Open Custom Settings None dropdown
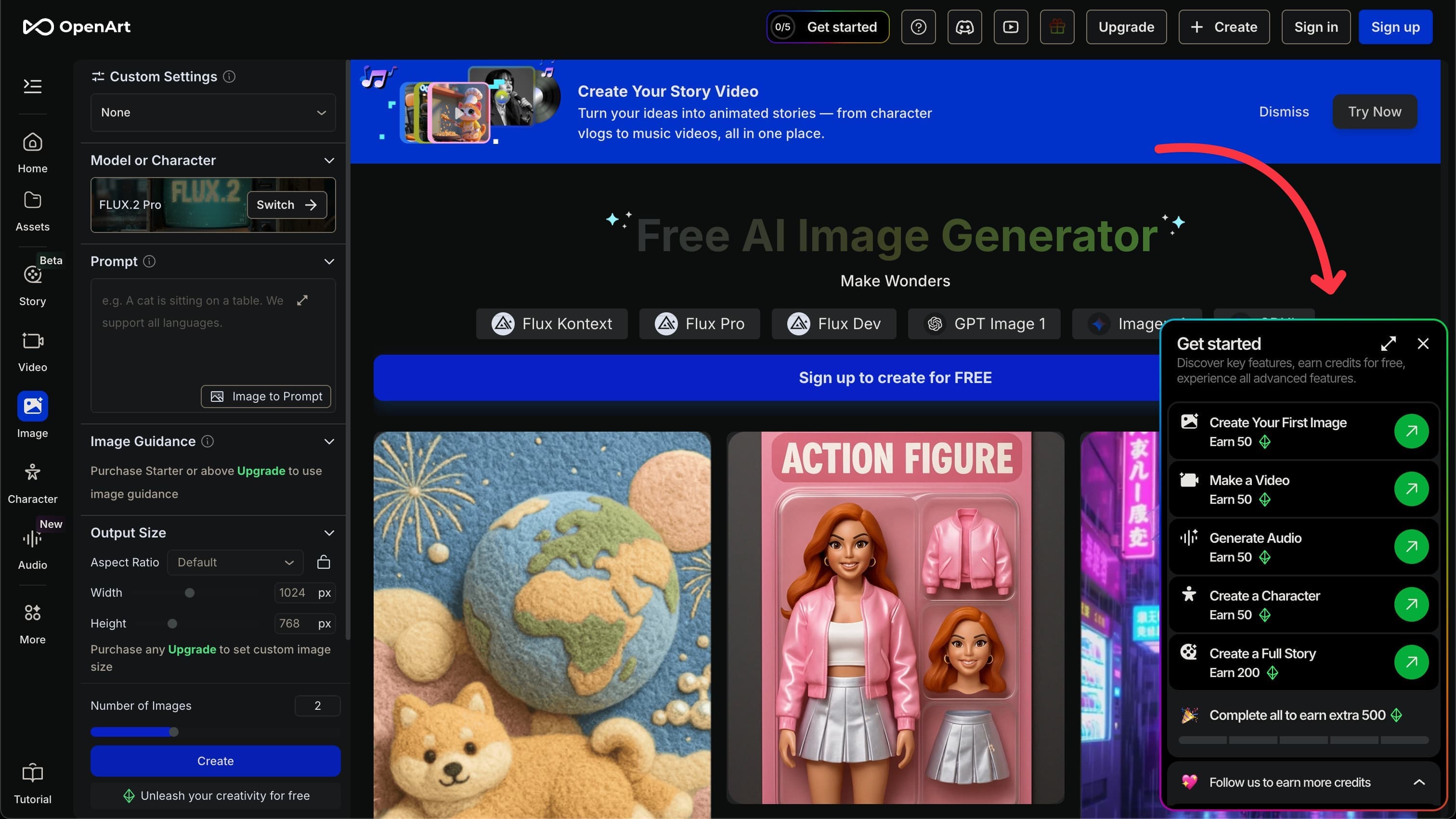Screen dimensions: 1456x819 pos(213,113)
